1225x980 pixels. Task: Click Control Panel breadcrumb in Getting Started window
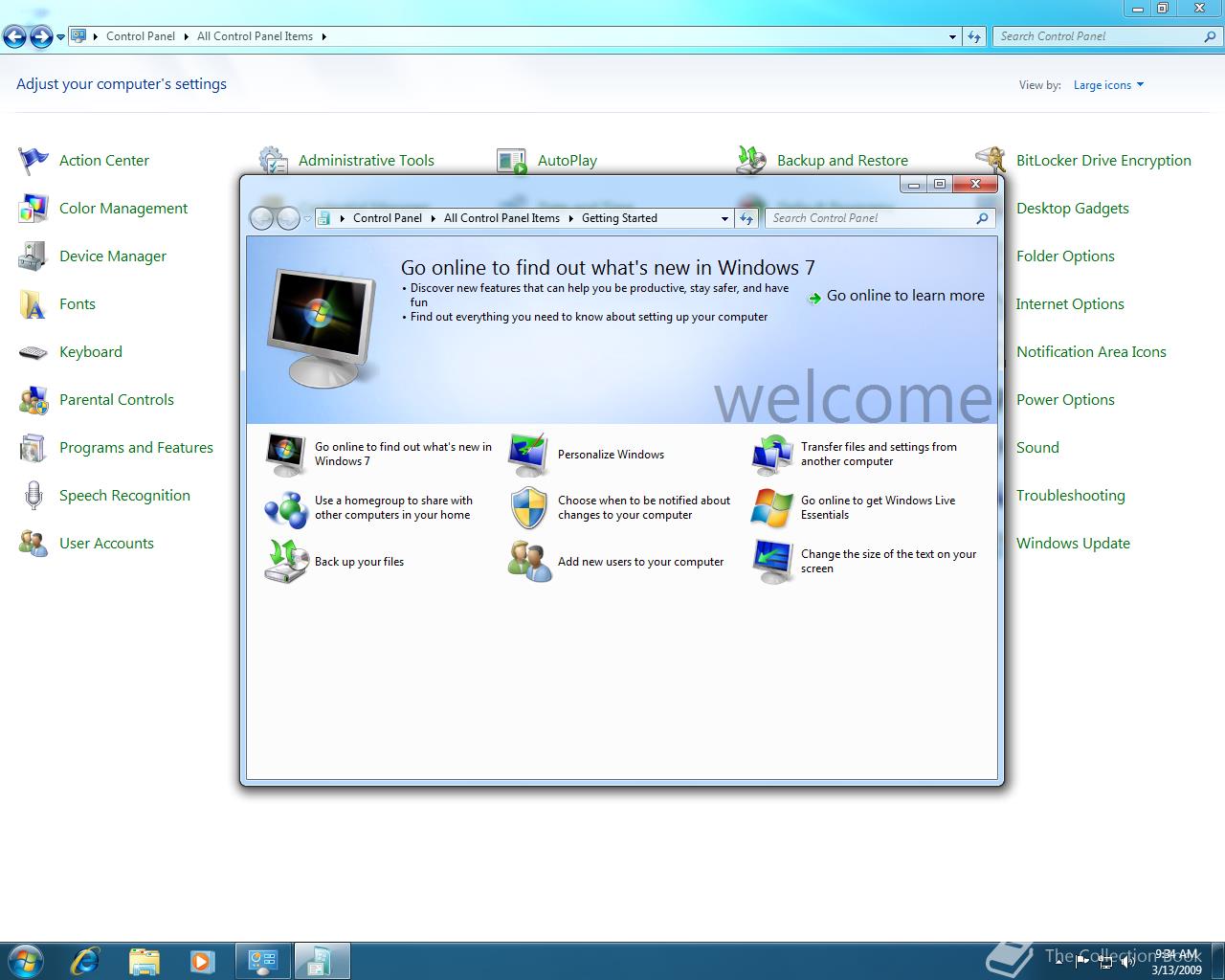(388, 218)
